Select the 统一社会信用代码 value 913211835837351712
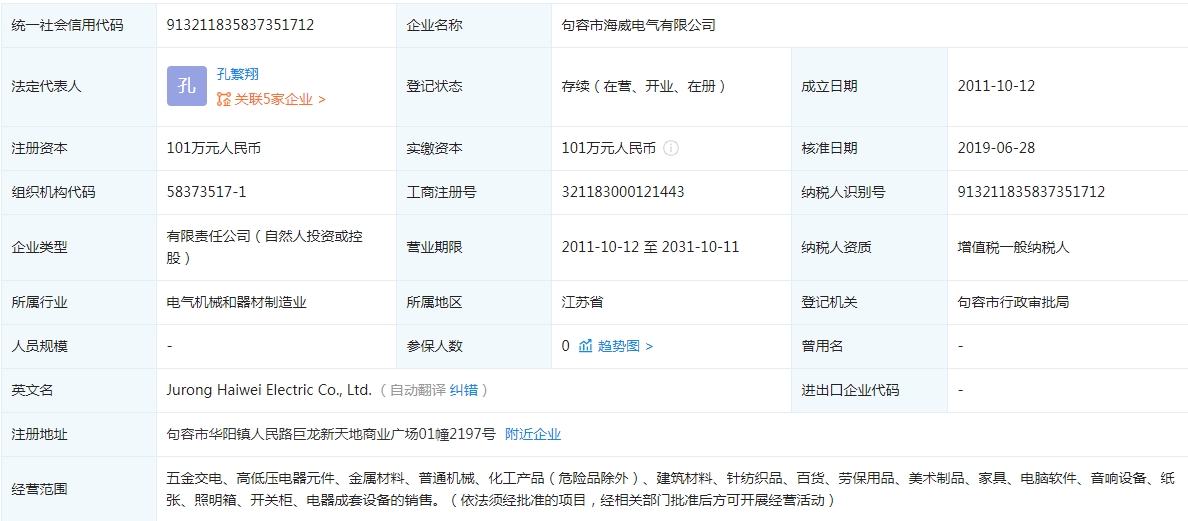Viewport: 1188px width, 521px height. coord(240,25)
